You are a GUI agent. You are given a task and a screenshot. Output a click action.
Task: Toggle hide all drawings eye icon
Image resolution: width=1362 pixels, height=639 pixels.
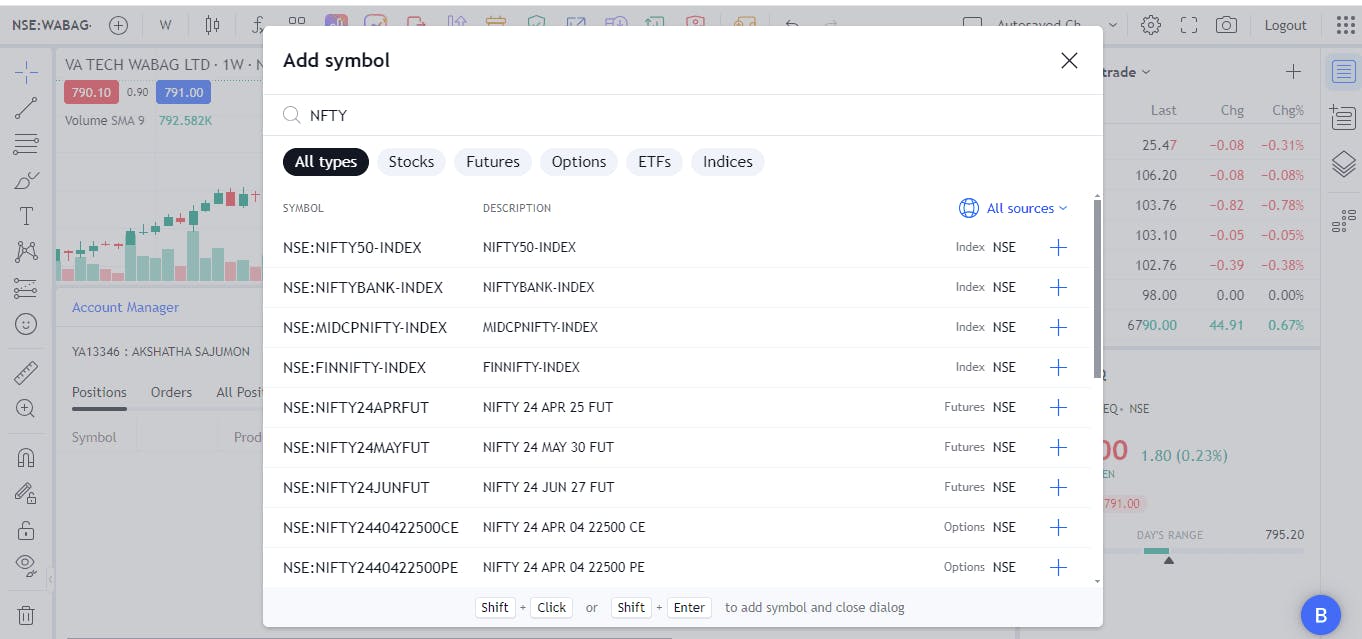(27, 565)
